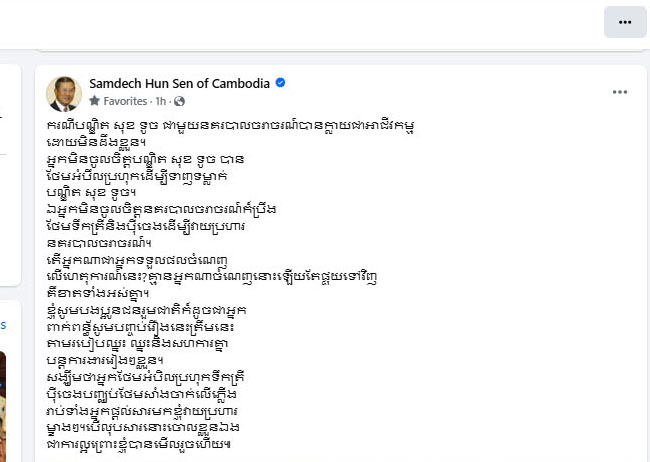Click the card edge above the post
Screen dimensions: 650x462
(341, 51)
